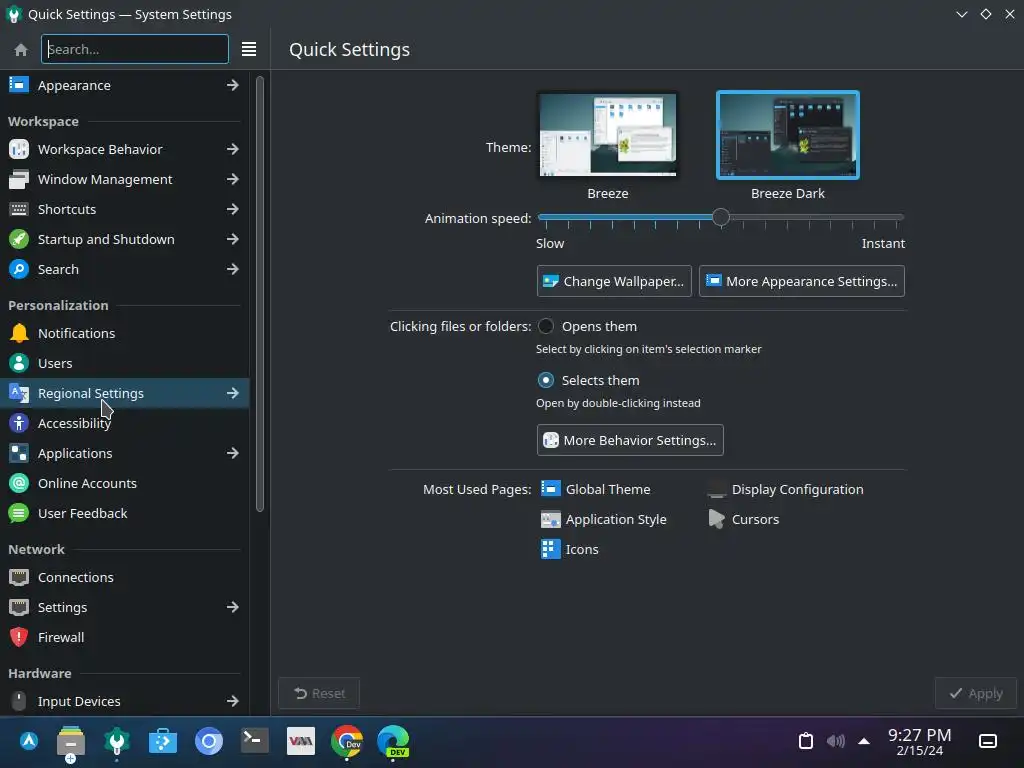Click the Regional Settings icon

click(x=19, y=393)
